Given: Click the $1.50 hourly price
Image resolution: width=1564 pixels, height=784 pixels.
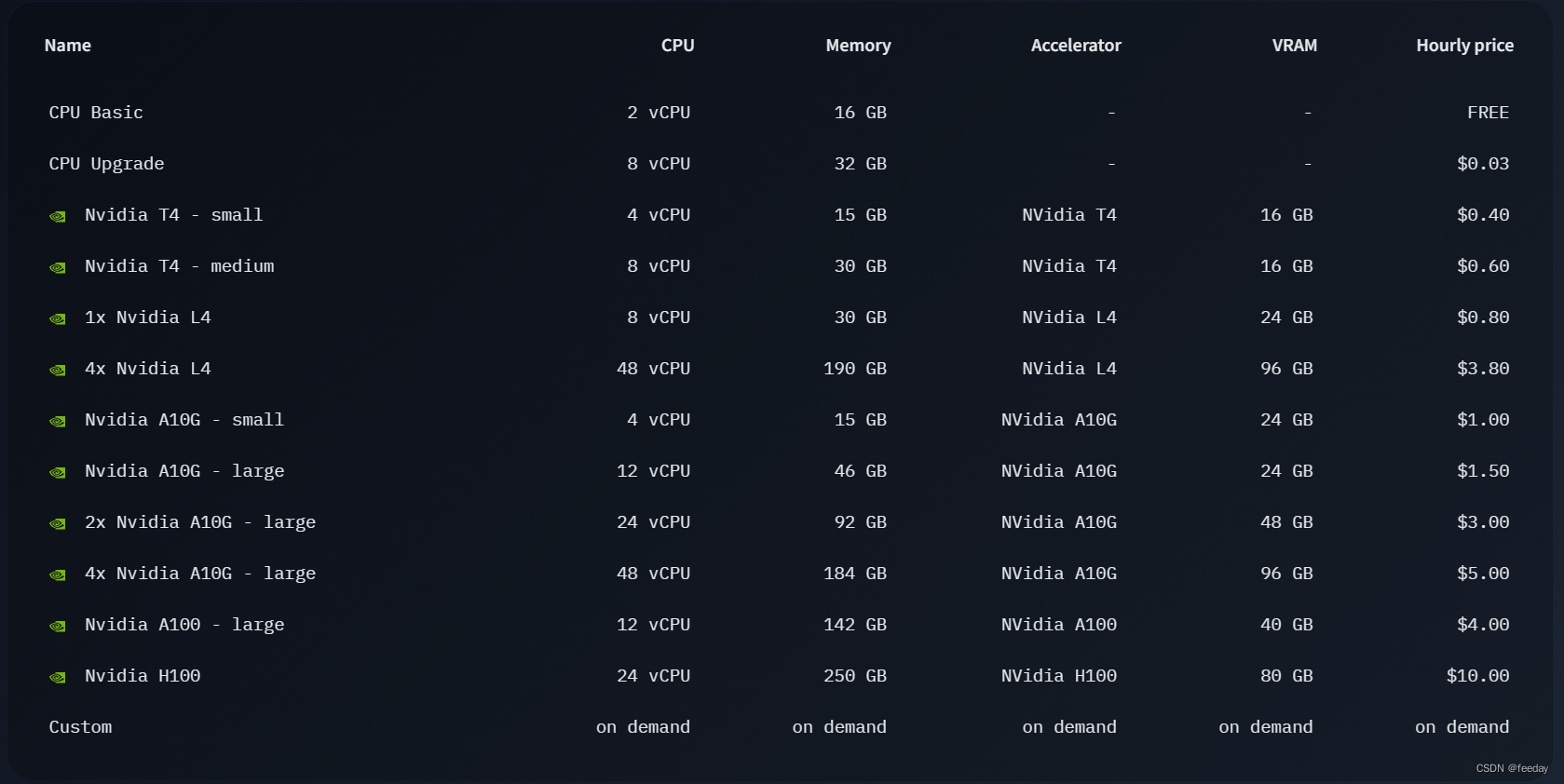Looking at the screenshot, I should click(1483, 471).
